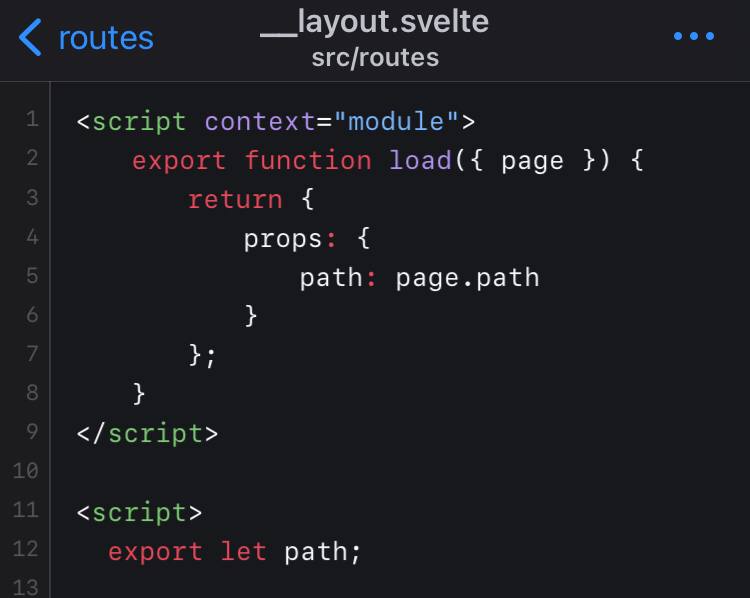Image resolution: width=750 pixels, height=598 pixels.
Task: Click the '};' on line 7
Action: click(x=202, y=355)
